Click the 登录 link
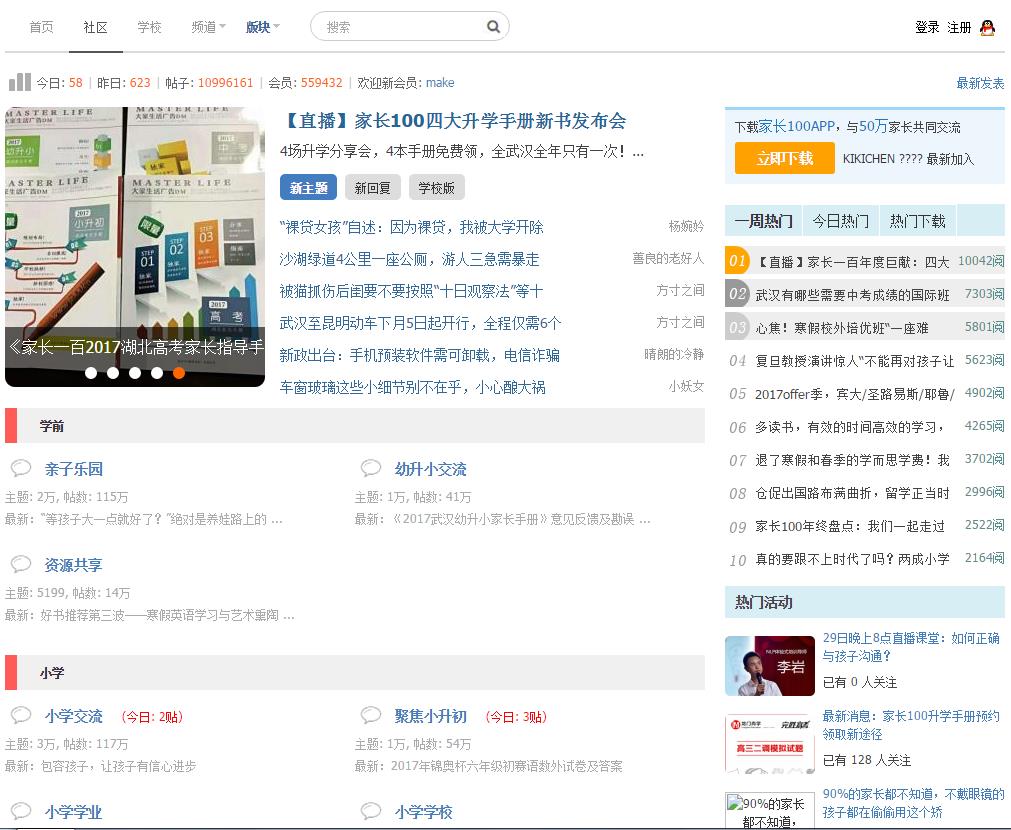The image size is (1011, 830). 927,27
